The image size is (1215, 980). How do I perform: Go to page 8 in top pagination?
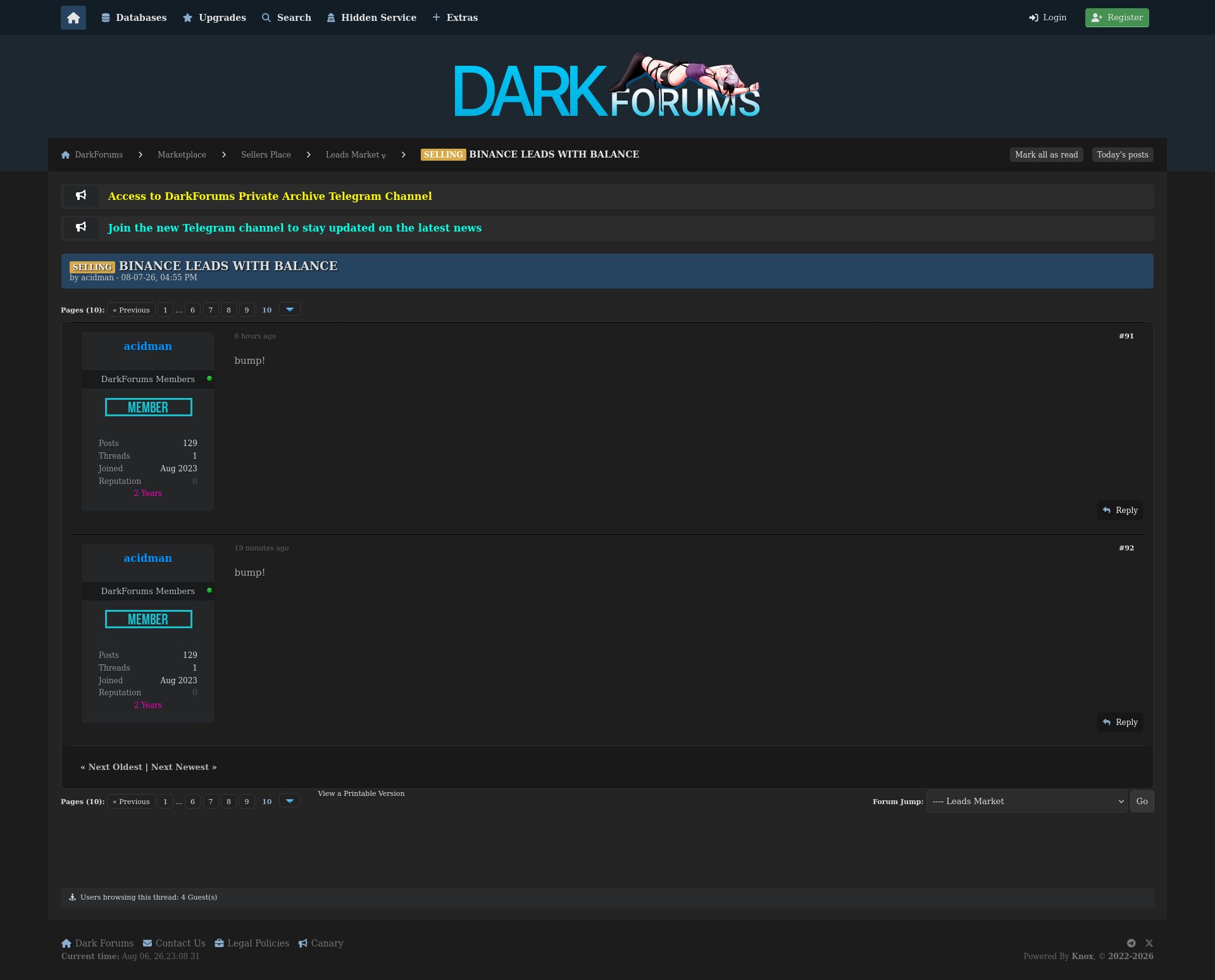coord(229,310)
